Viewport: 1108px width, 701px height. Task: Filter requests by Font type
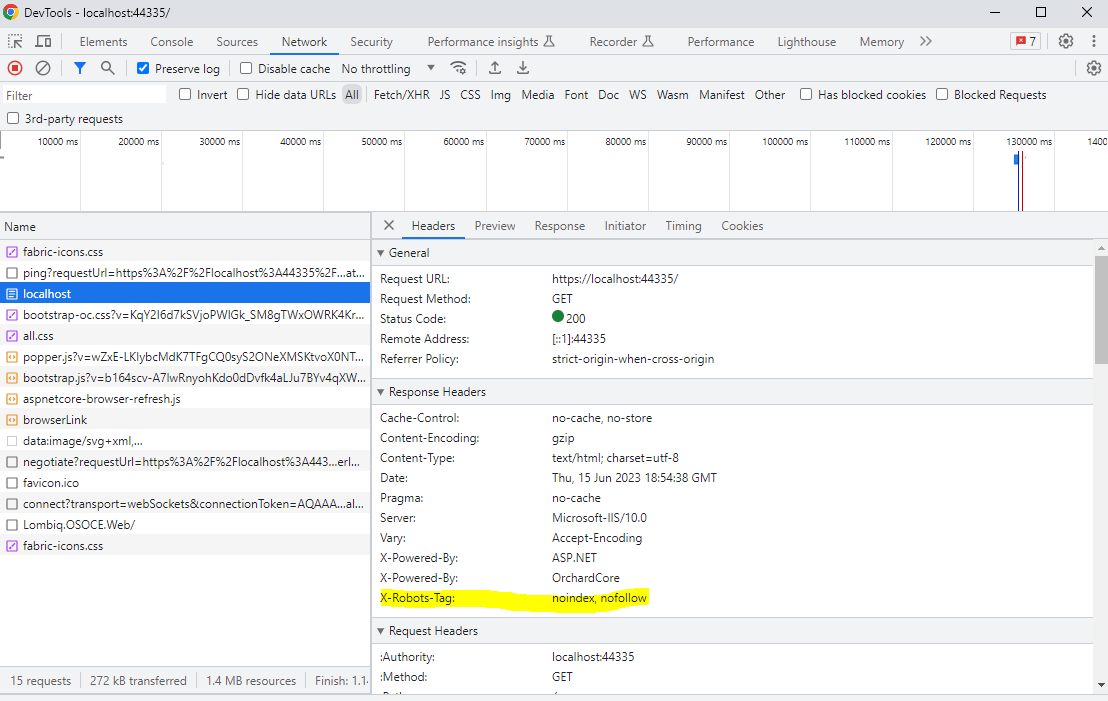coord(576,95)
